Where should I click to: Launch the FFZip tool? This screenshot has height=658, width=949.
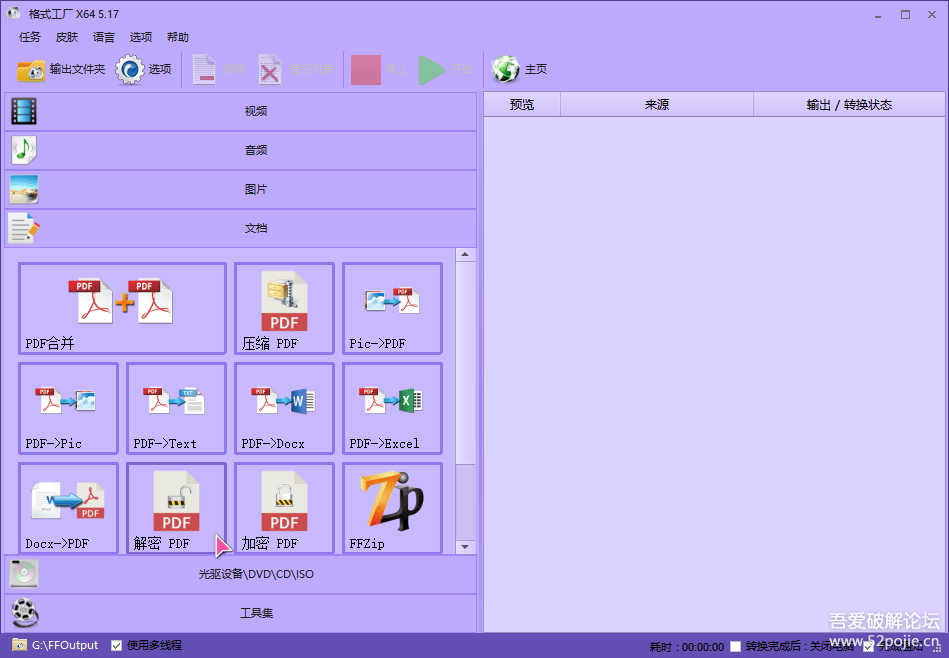[x=392, y=508]
